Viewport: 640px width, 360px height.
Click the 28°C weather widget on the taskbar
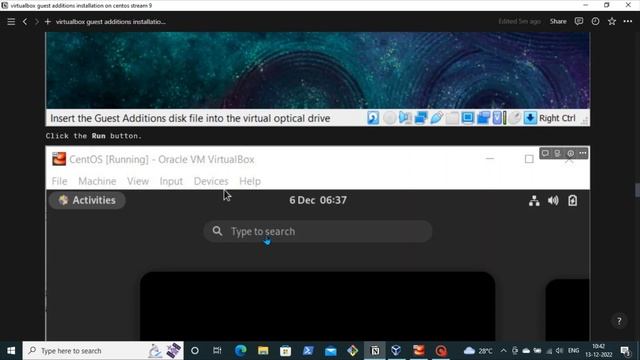[478, 351]
